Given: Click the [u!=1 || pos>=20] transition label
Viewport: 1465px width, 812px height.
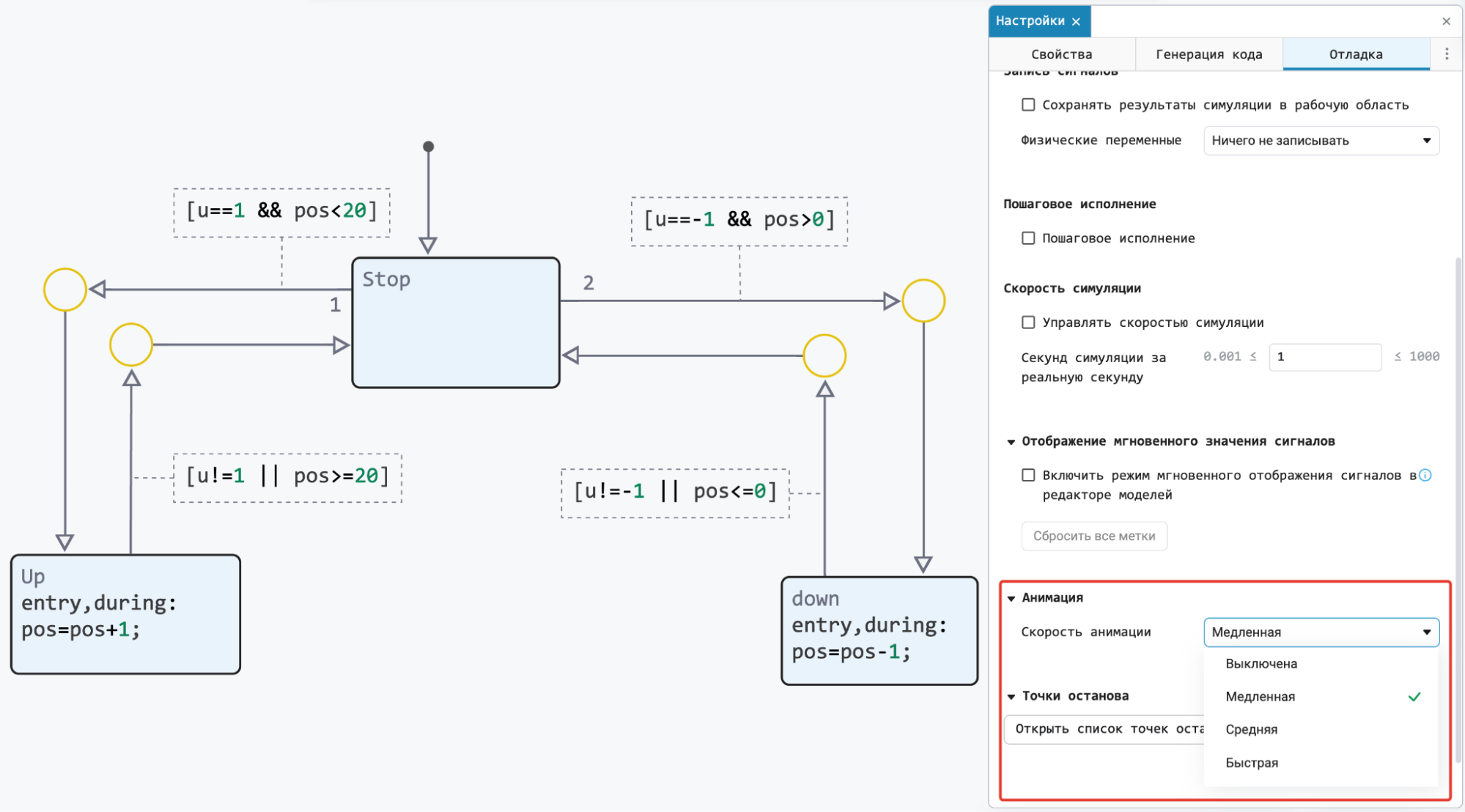Looking at the screenshot, I should (287, 477).
